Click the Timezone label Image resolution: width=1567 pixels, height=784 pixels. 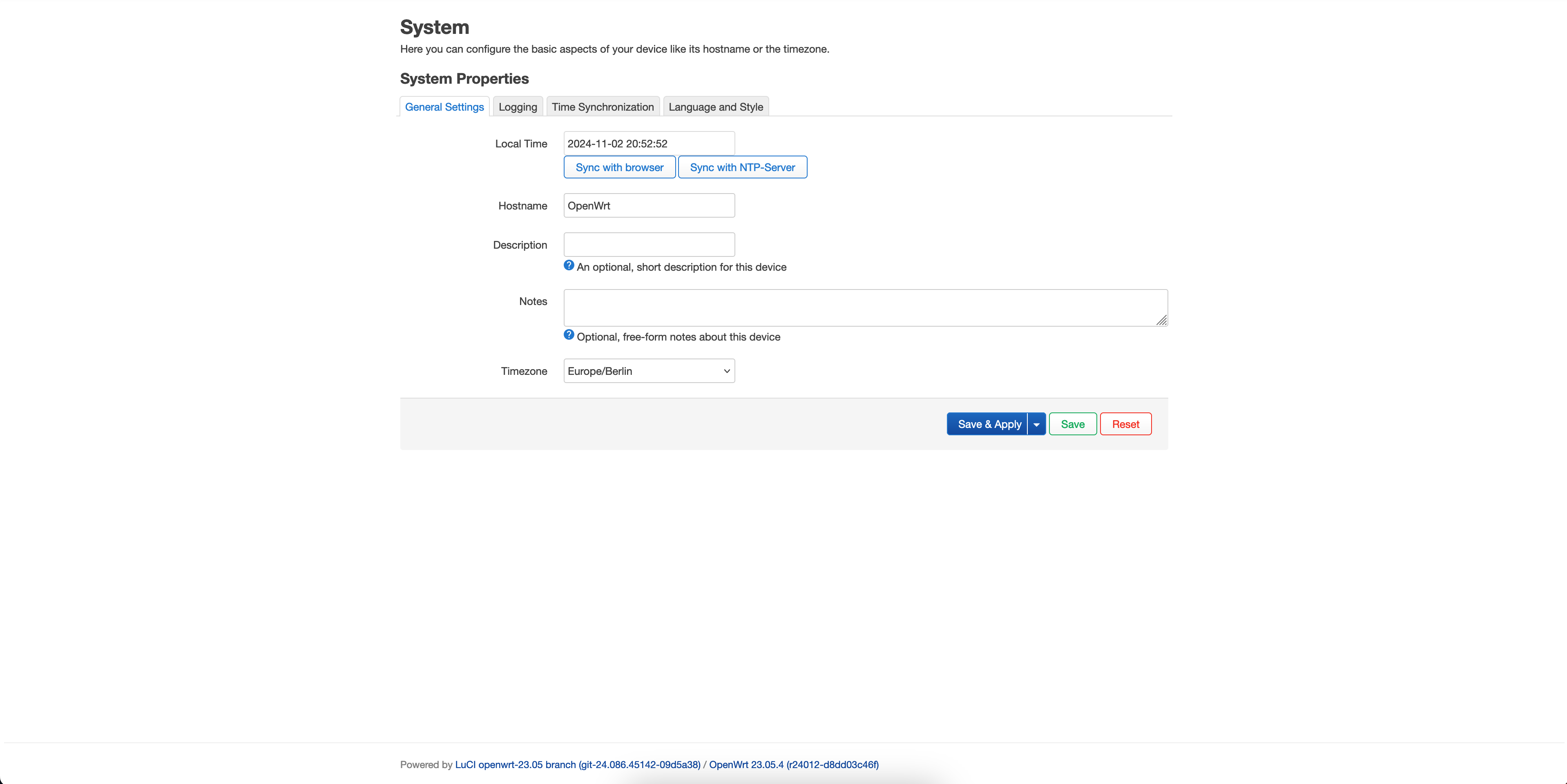[x=524, y=371]
